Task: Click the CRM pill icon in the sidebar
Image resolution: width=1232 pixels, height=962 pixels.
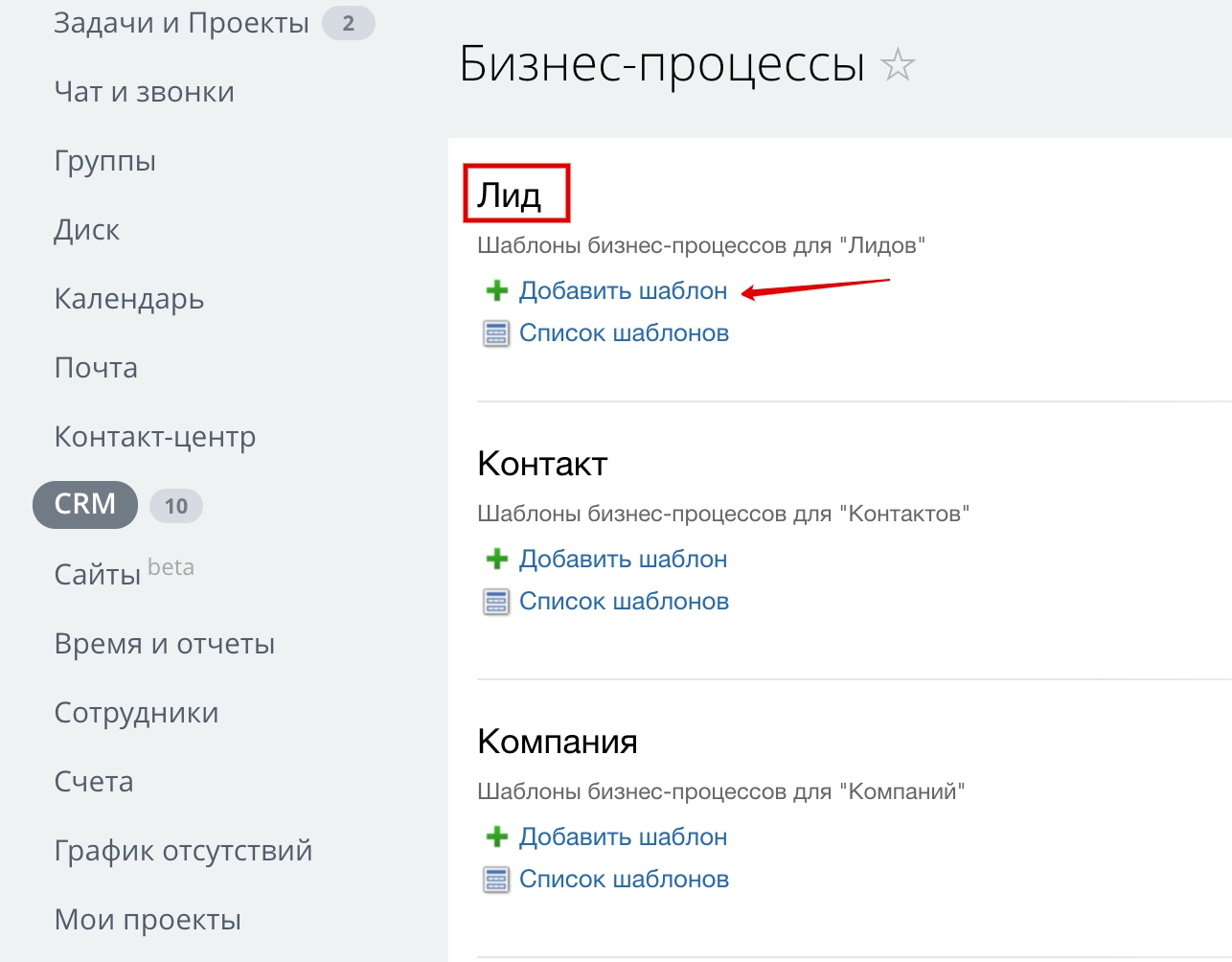Action: (84, 505)
